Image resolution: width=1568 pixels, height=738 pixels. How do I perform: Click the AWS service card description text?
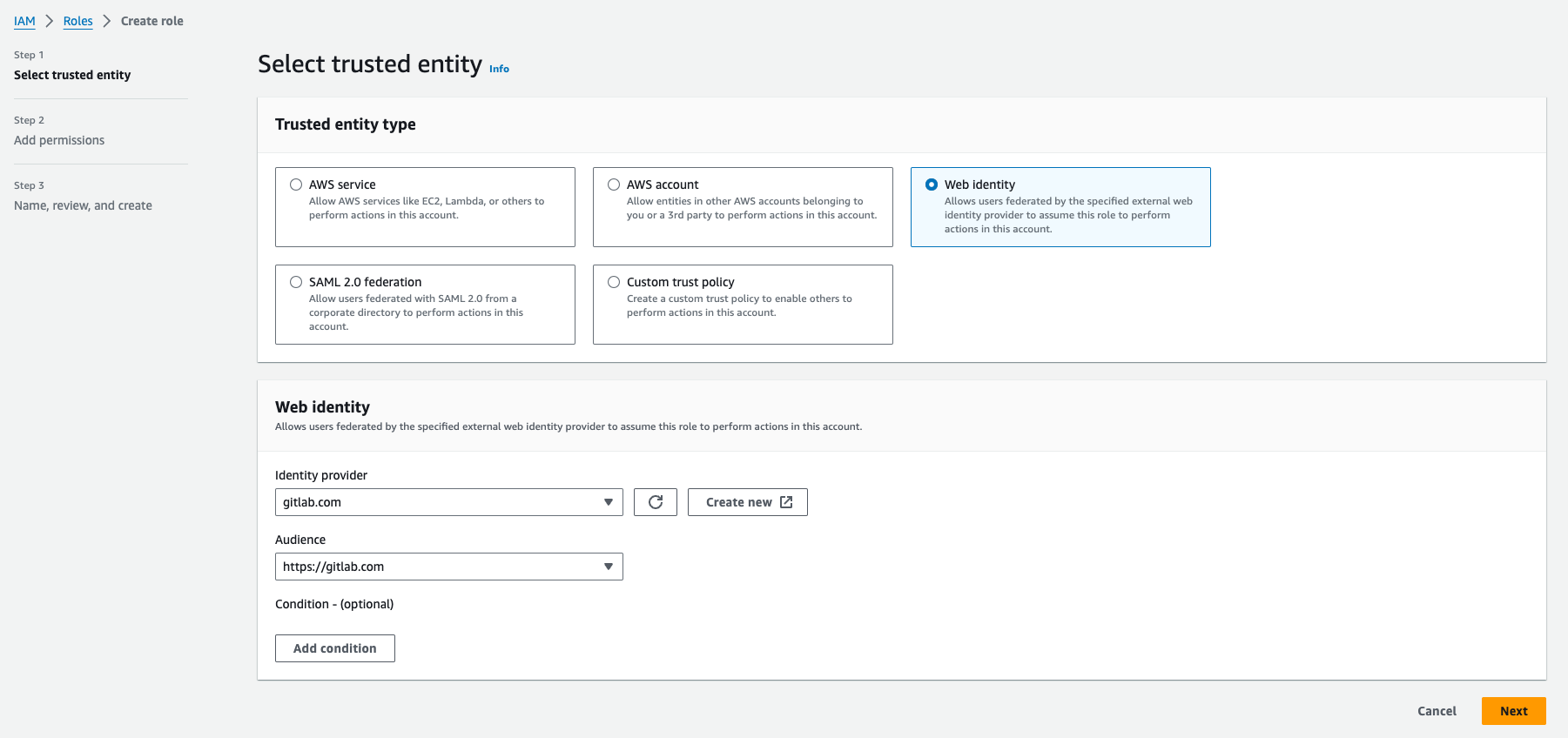[427, 208]
